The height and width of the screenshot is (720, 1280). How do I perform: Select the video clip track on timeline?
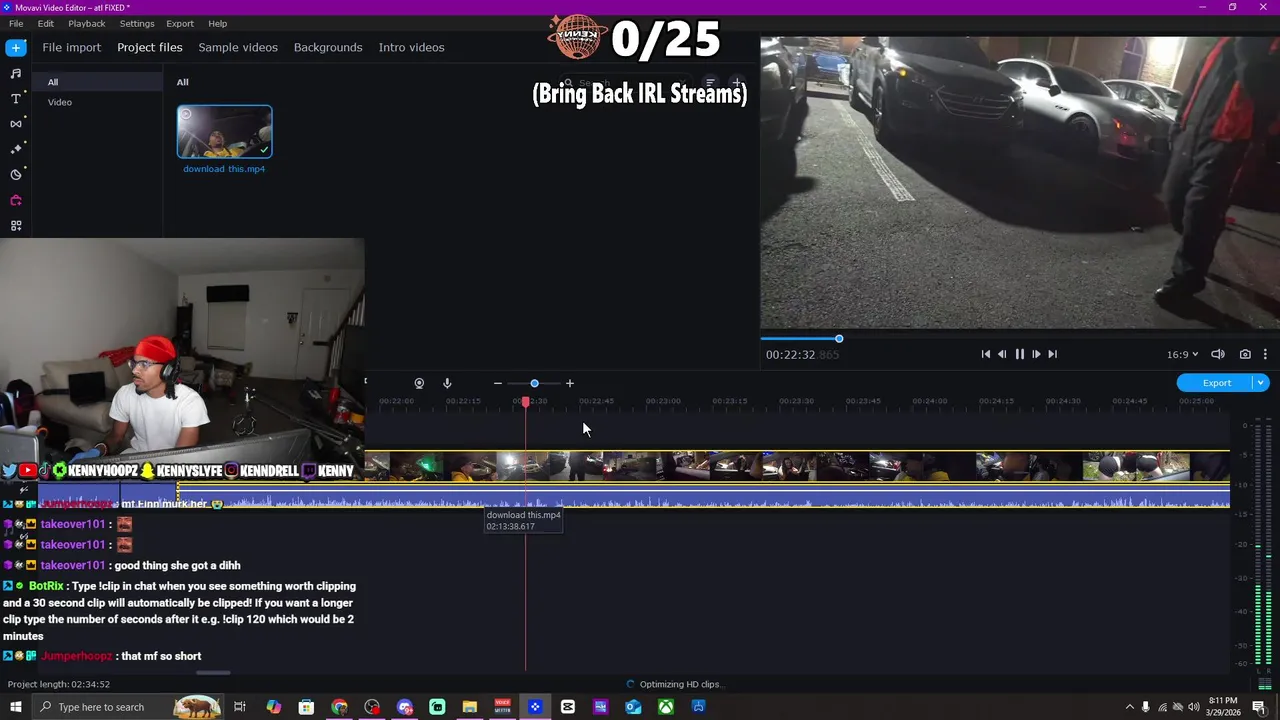797,466
